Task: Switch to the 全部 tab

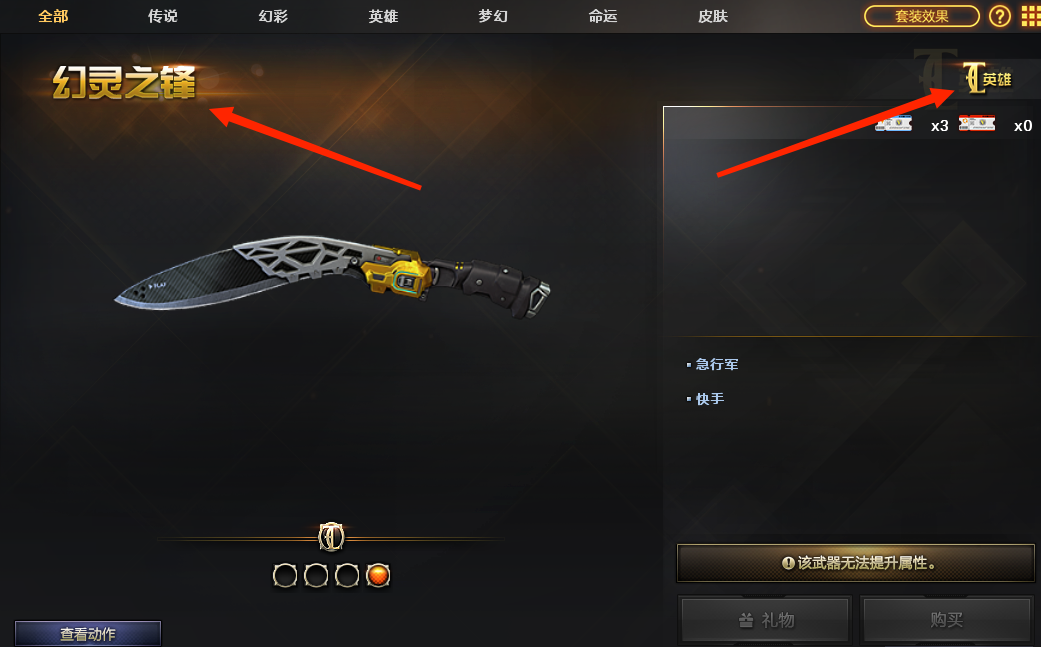Action: tap(53, 16)
